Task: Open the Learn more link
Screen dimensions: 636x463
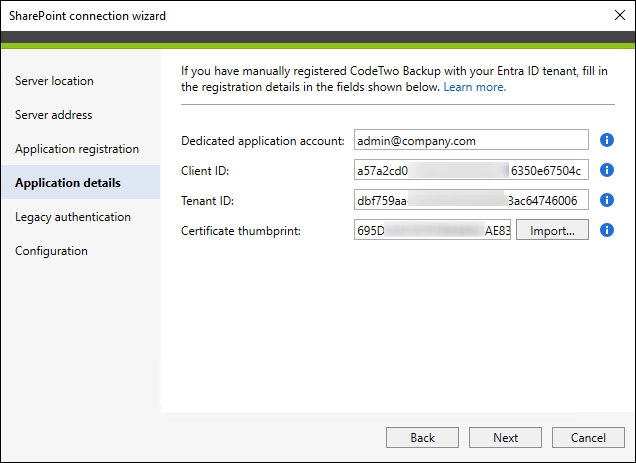Action: point(475,87)
